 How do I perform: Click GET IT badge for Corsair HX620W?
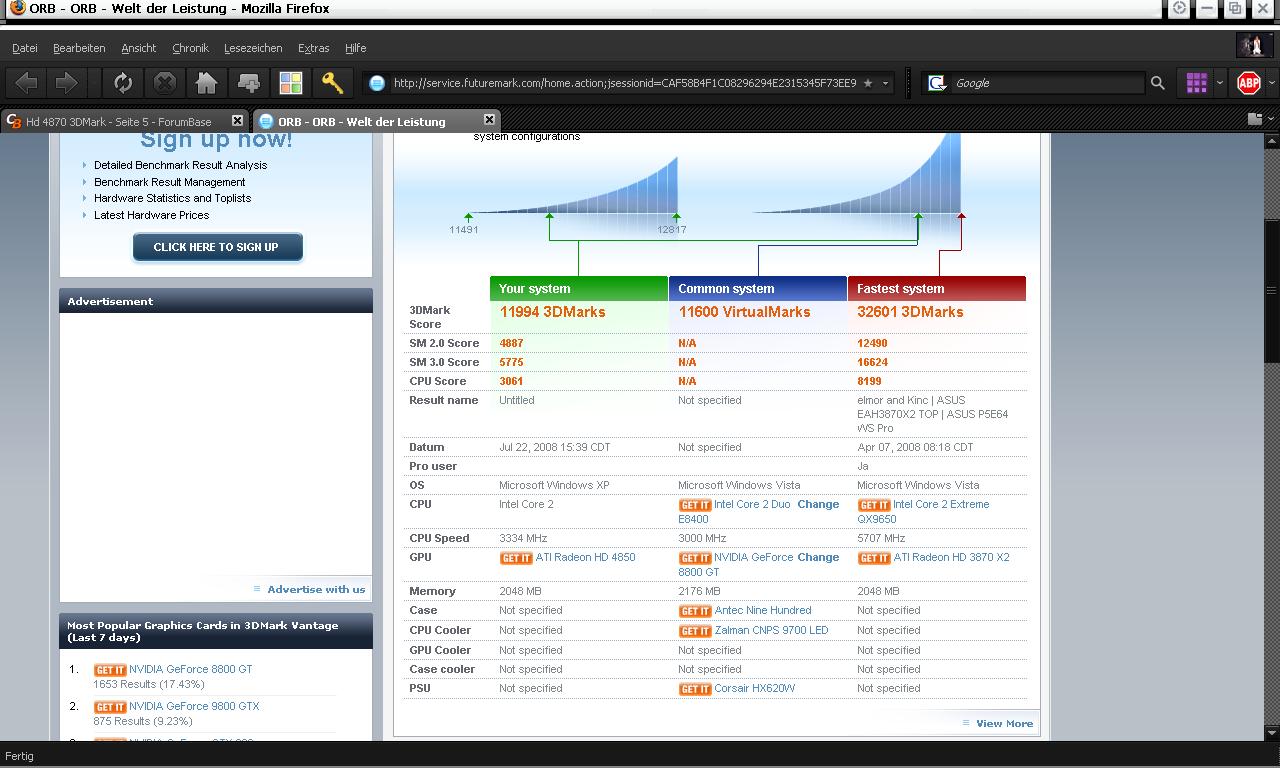point(695,689)
